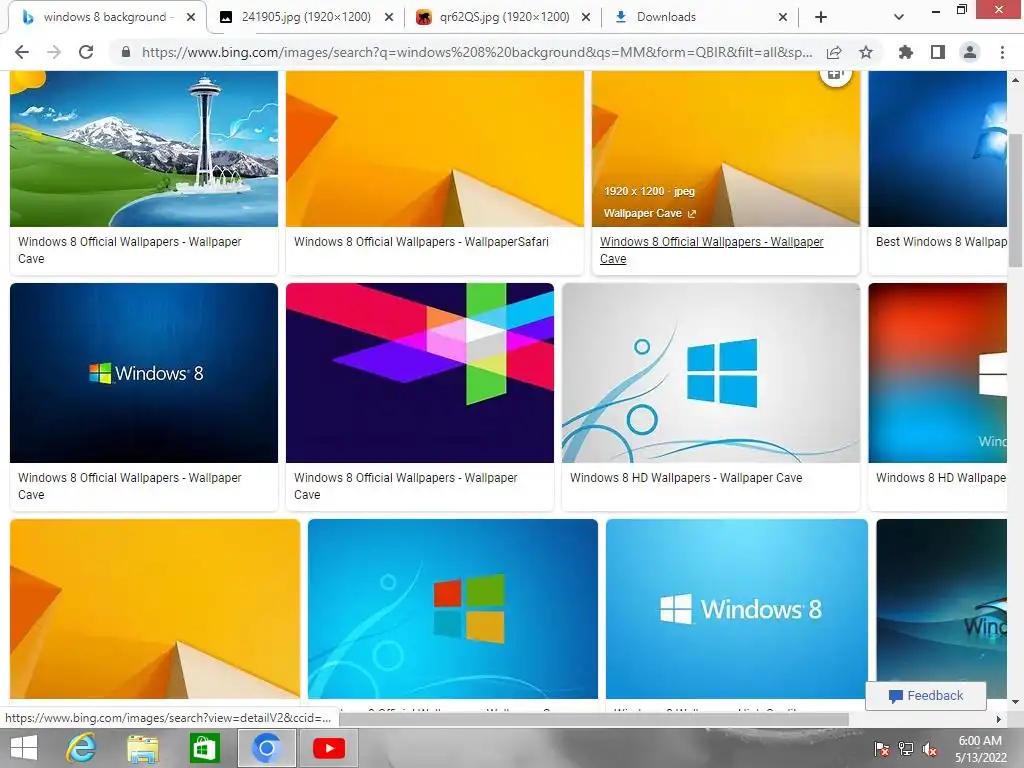Open the red and blue gradient wallpaper thumbnail
Screen dimensions: 1024x768
[x=938, y=373]
